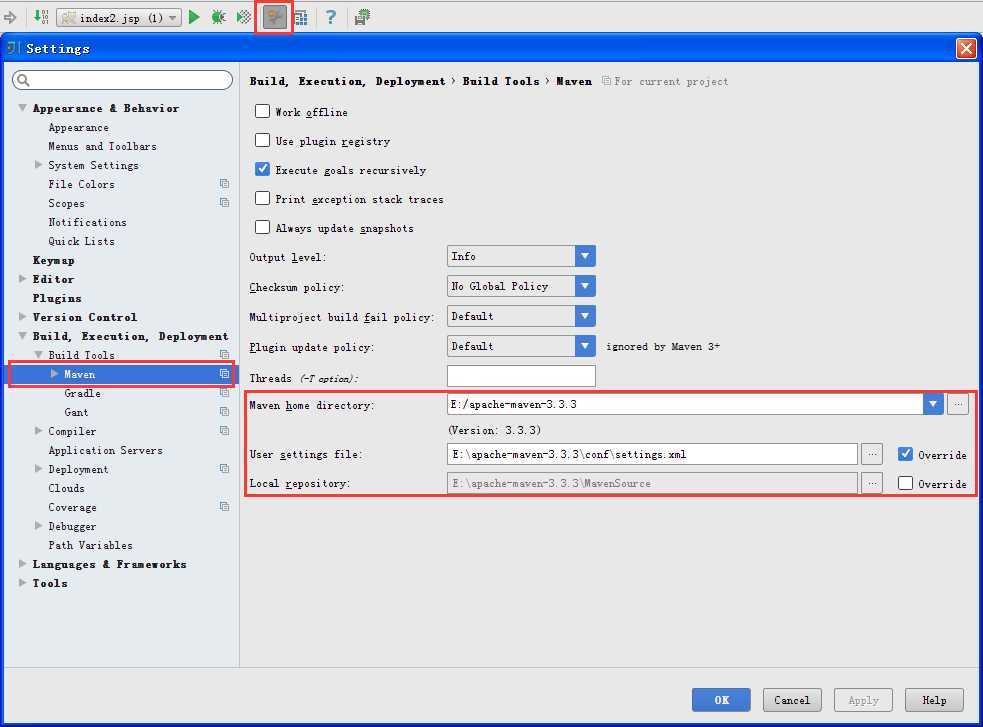Image resolution: width=983 pixels, height=727 pixels.
Task: Close the Settings dialog with X button
Action: point(966,48)
